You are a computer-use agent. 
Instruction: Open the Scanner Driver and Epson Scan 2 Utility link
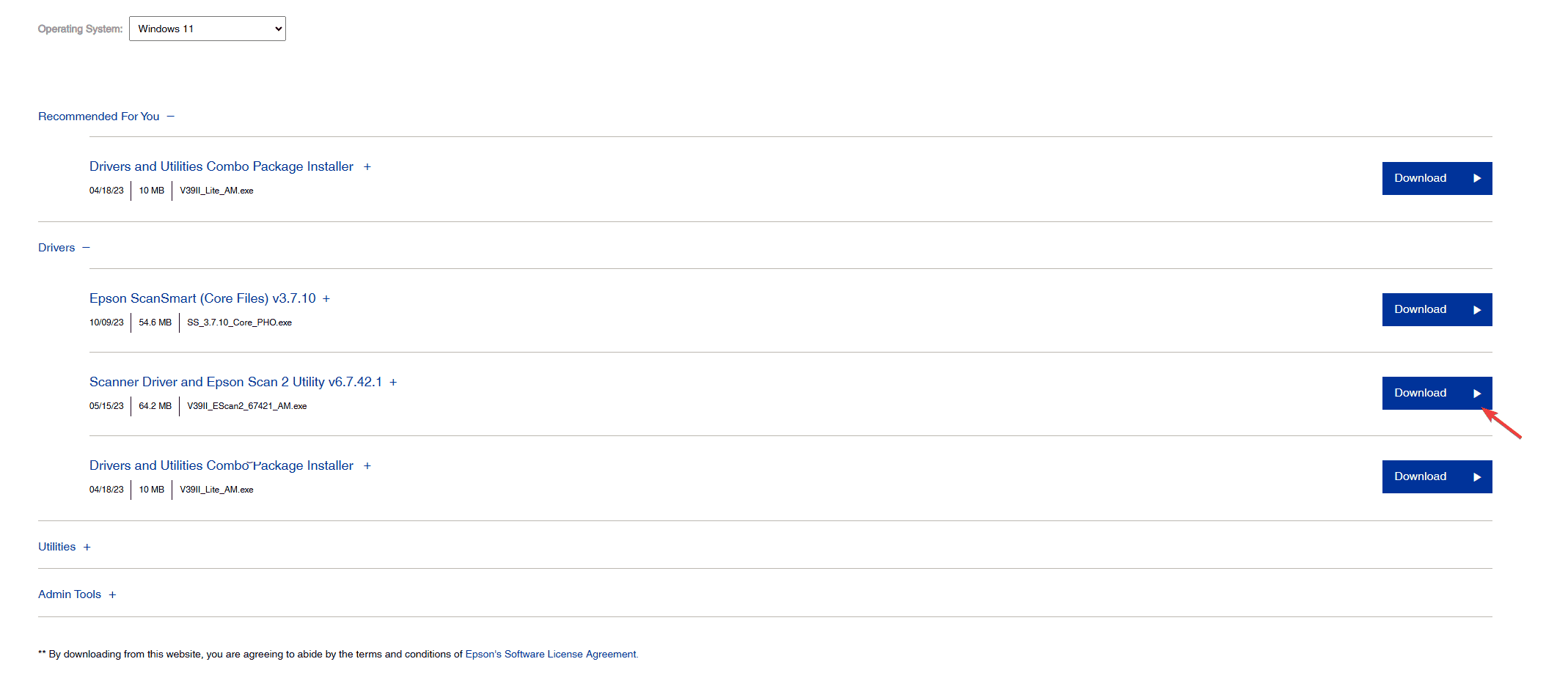pyautogui.click(x=235, y=382)
